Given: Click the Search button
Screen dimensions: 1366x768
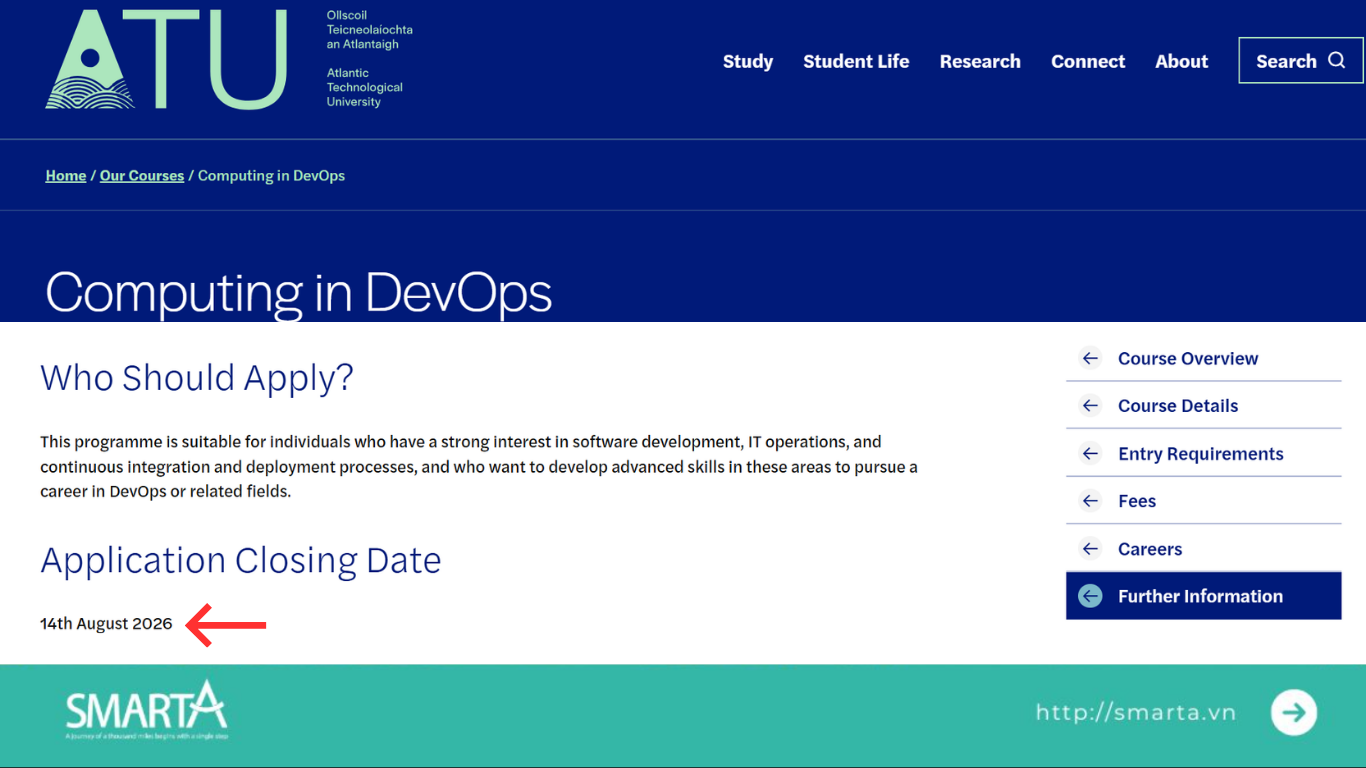Looking at the screenshot, I should pyautogui.click(x=1300, y=60).
